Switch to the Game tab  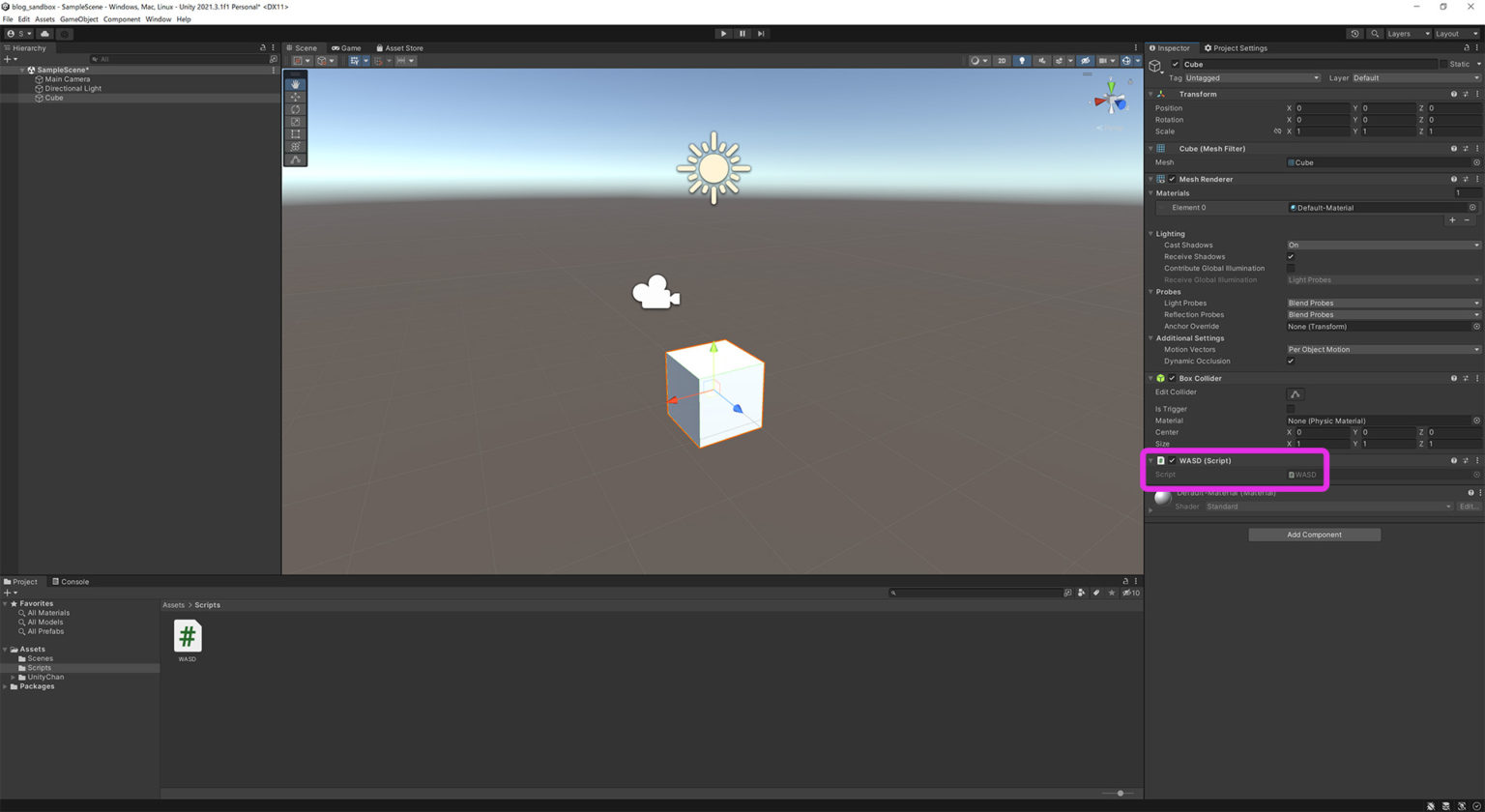pos(347,47)
